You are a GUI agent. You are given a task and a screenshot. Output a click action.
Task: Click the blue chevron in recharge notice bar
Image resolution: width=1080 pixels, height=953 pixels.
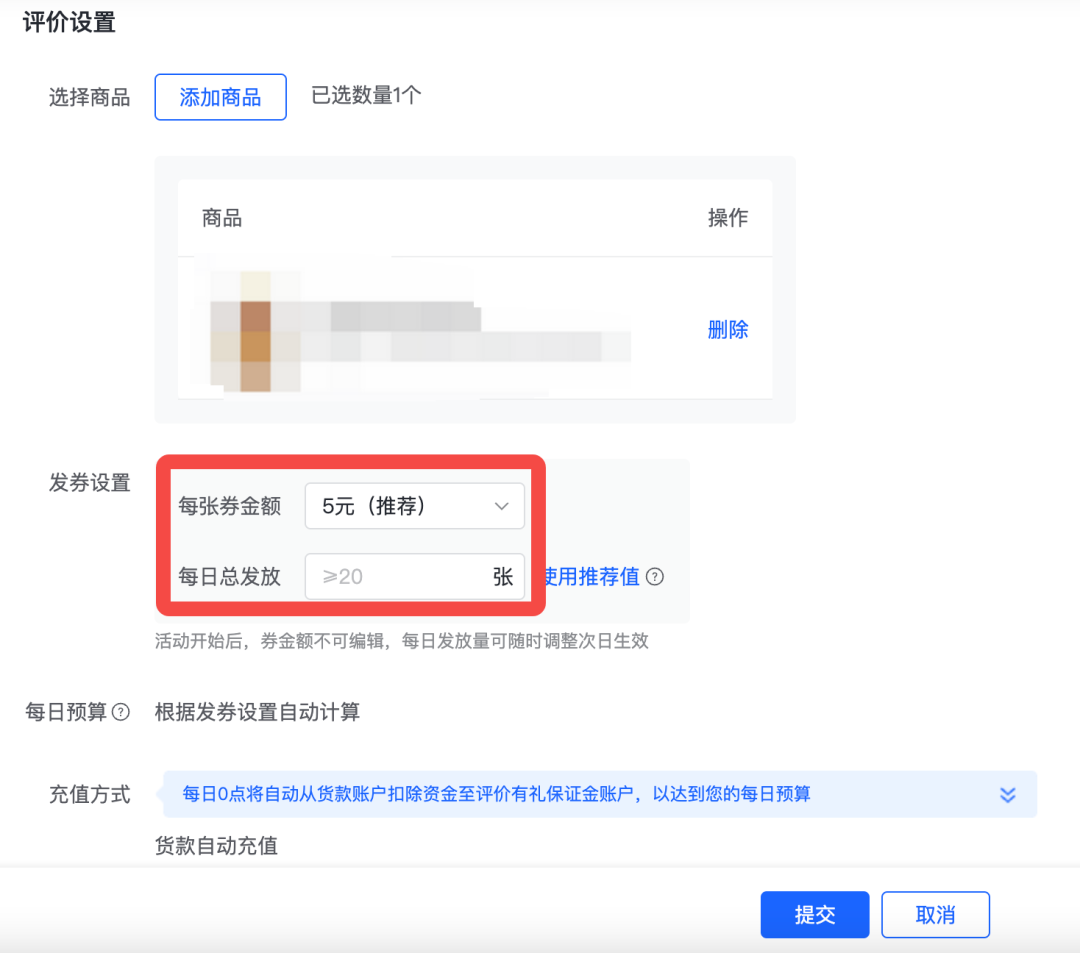point(1009,793)
